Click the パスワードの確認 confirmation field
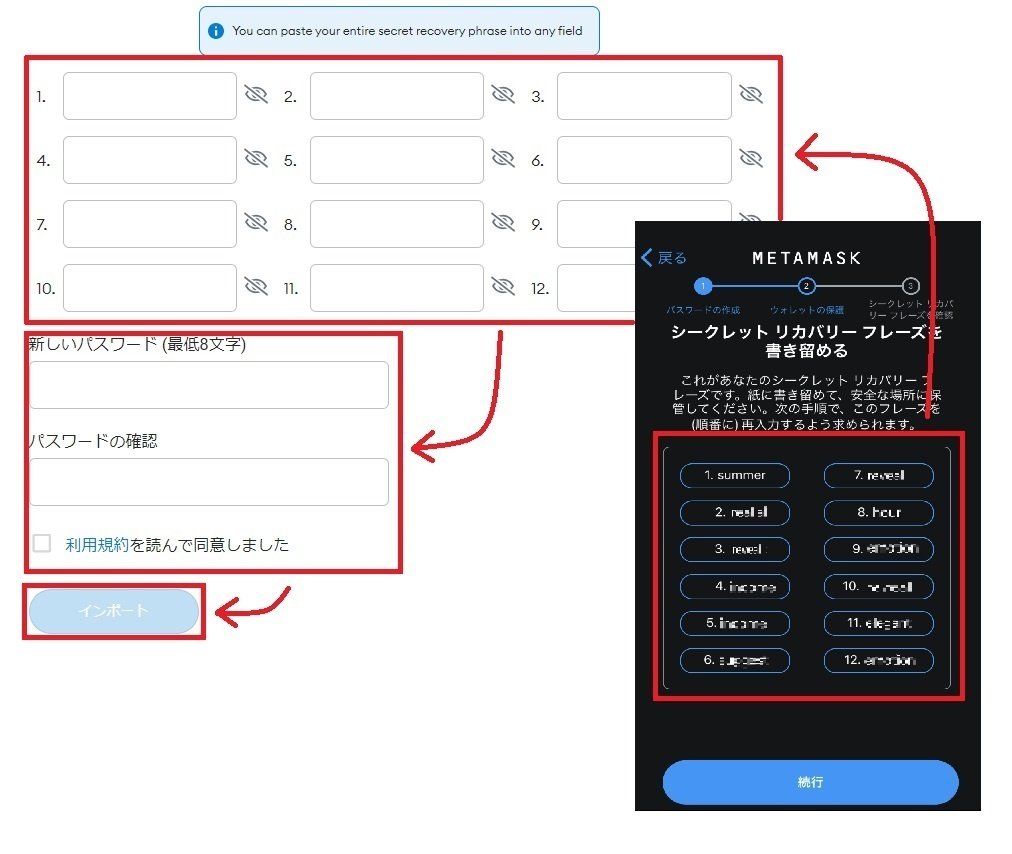 [x=209, y=482]
